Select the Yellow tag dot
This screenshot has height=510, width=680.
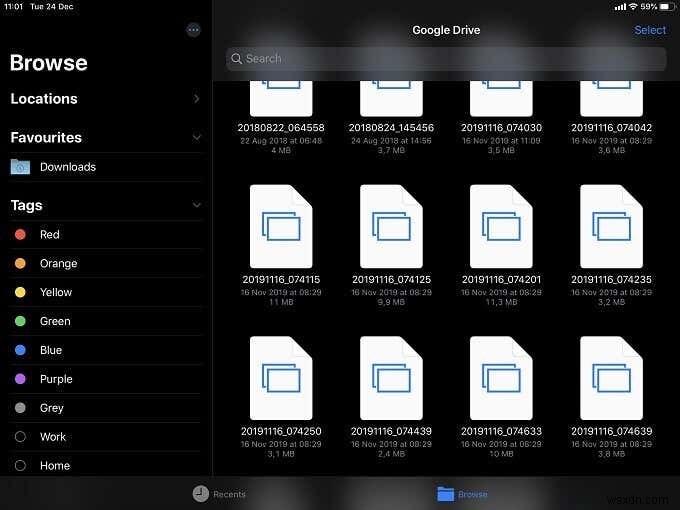pos(20,292)
